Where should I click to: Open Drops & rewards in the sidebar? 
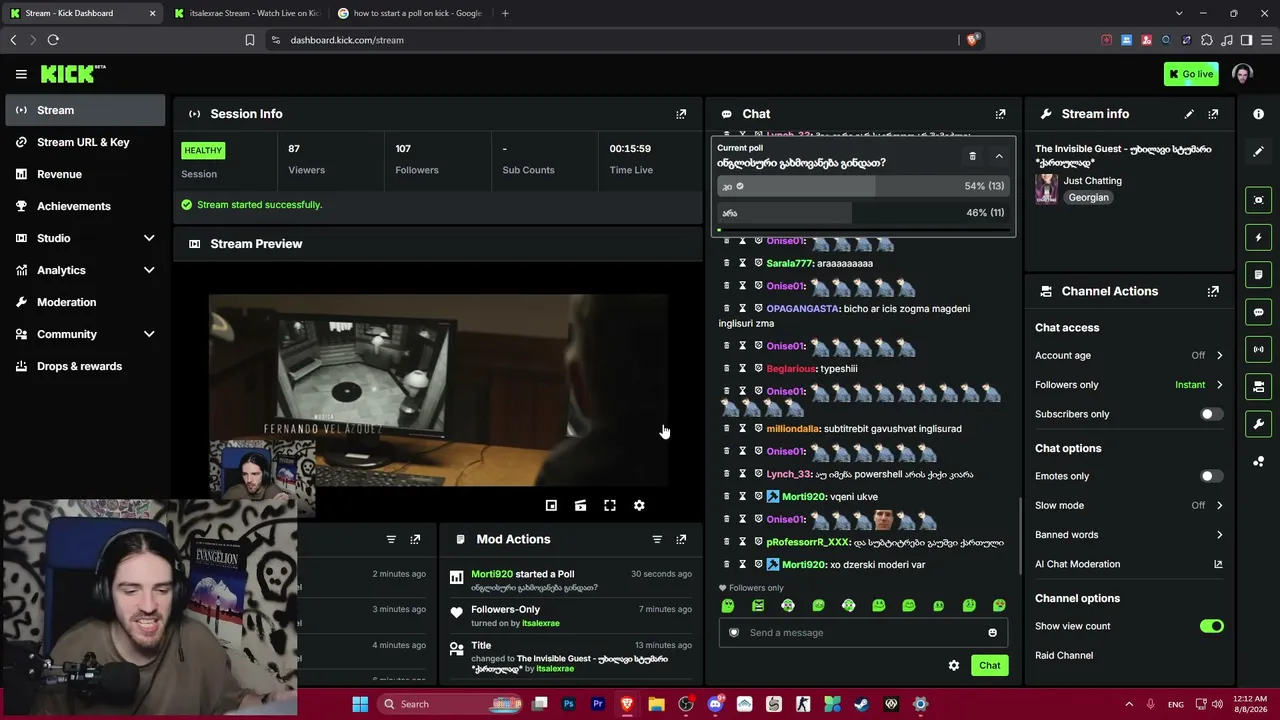coord(85,366)
